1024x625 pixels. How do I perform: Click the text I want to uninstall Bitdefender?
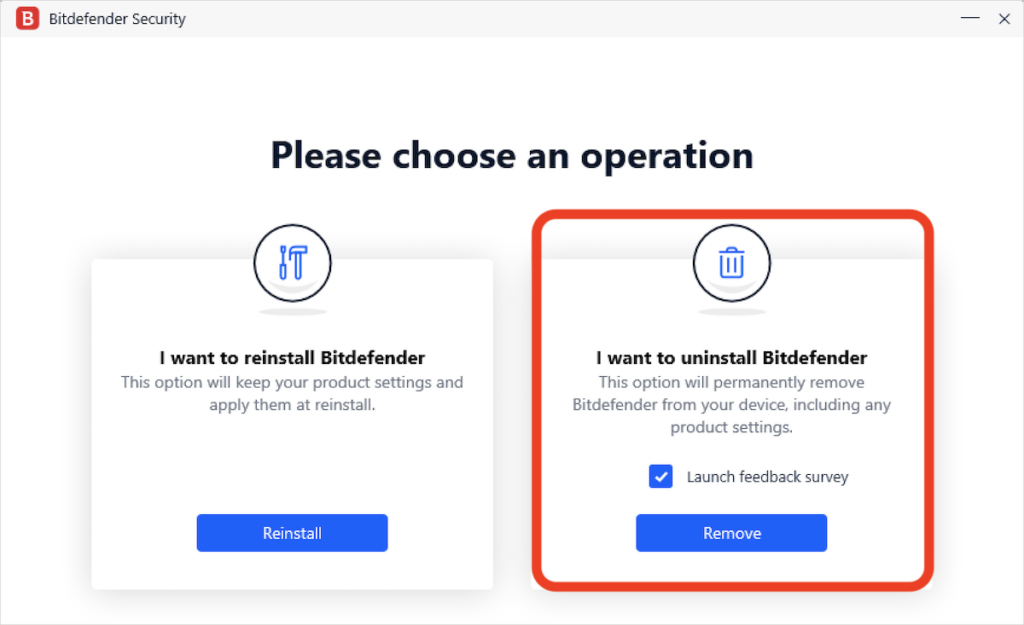(x=731, y=357)
